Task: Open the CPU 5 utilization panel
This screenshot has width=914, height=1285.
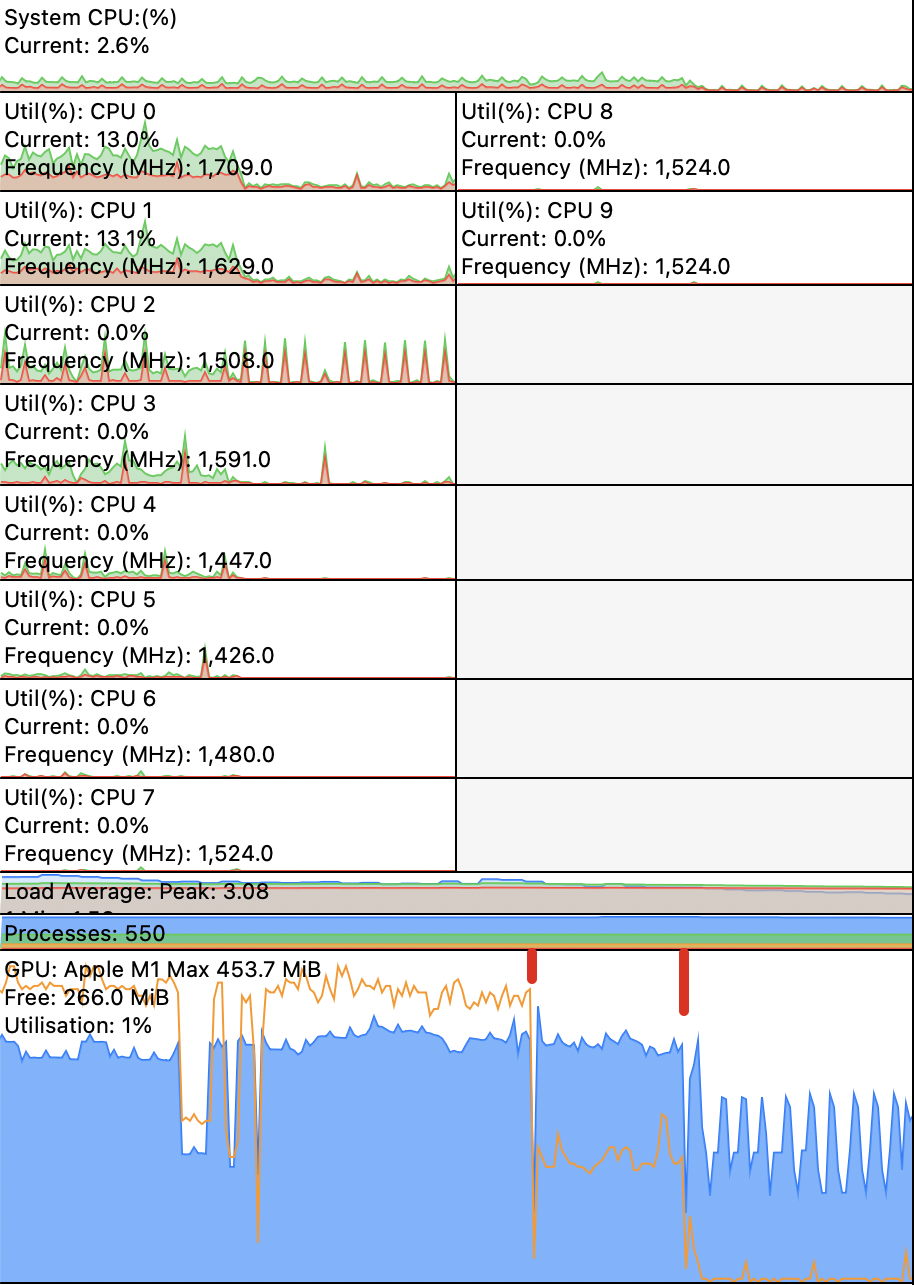Action: pyautogui.click(x=228, y=629)
